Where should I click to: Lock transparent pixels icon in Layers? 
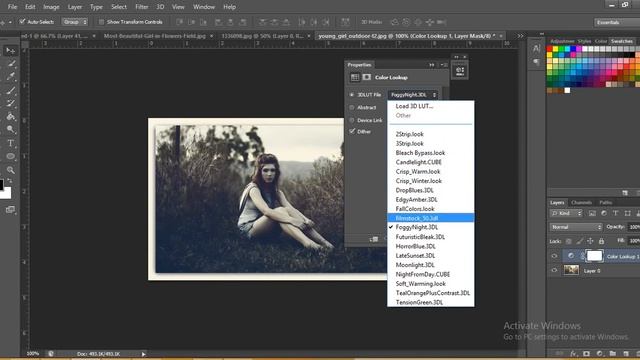point(569,241)
